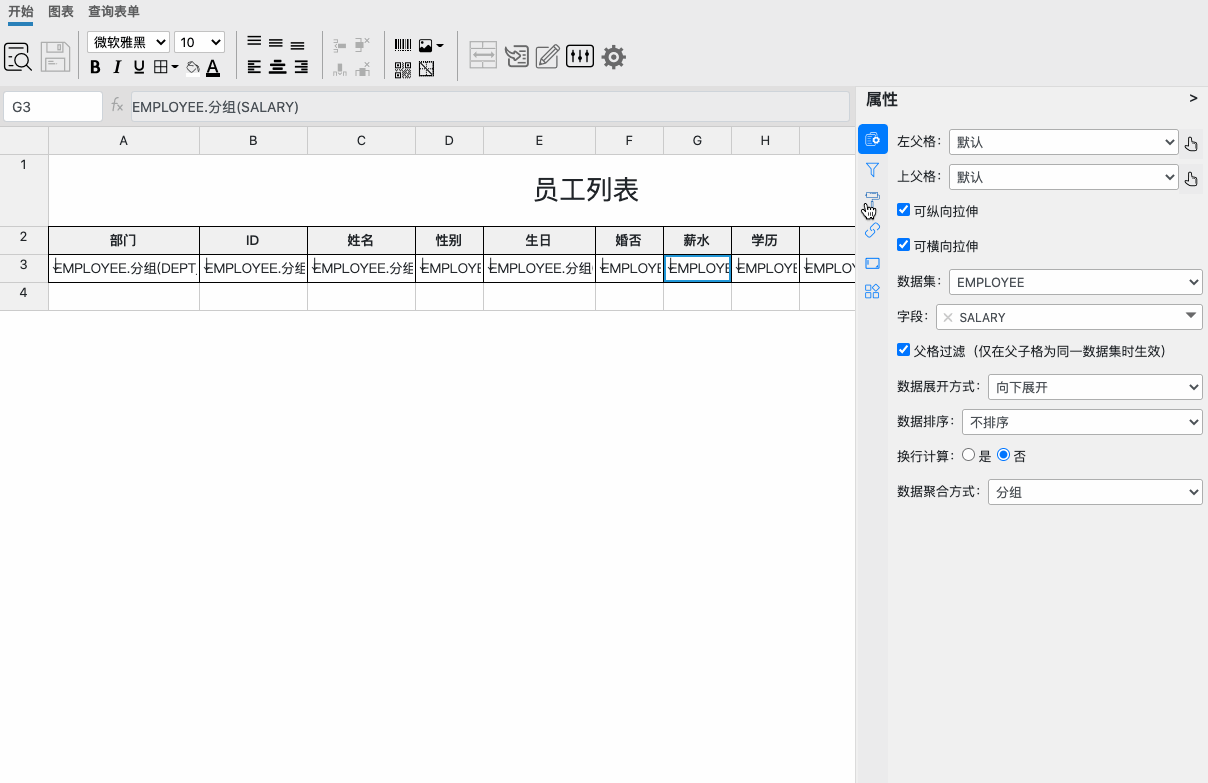Click the delete column icon
The height and width of the screenshot is (783, 1208).
pos(362,69)
